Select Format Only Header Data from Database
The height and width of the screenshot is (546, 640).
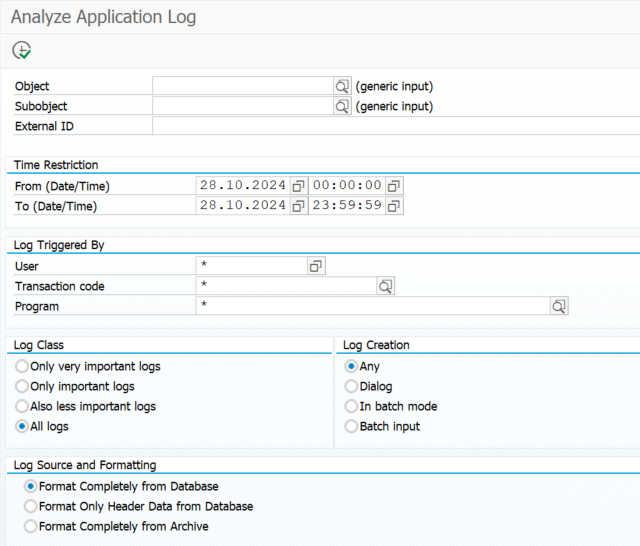[30, 507]
